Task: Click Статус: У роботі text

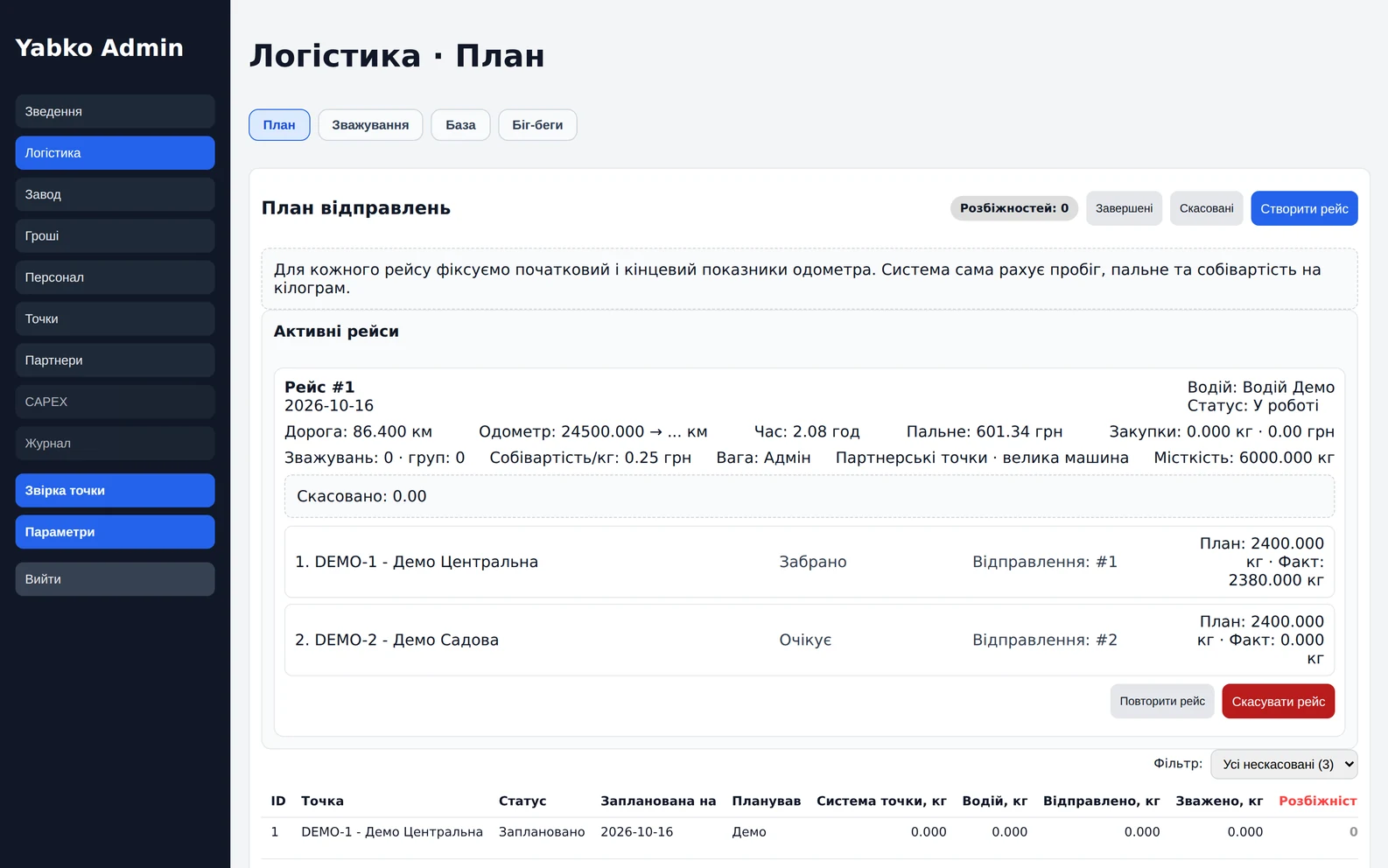Action: pyautogui.click(x=1253, y=405)
